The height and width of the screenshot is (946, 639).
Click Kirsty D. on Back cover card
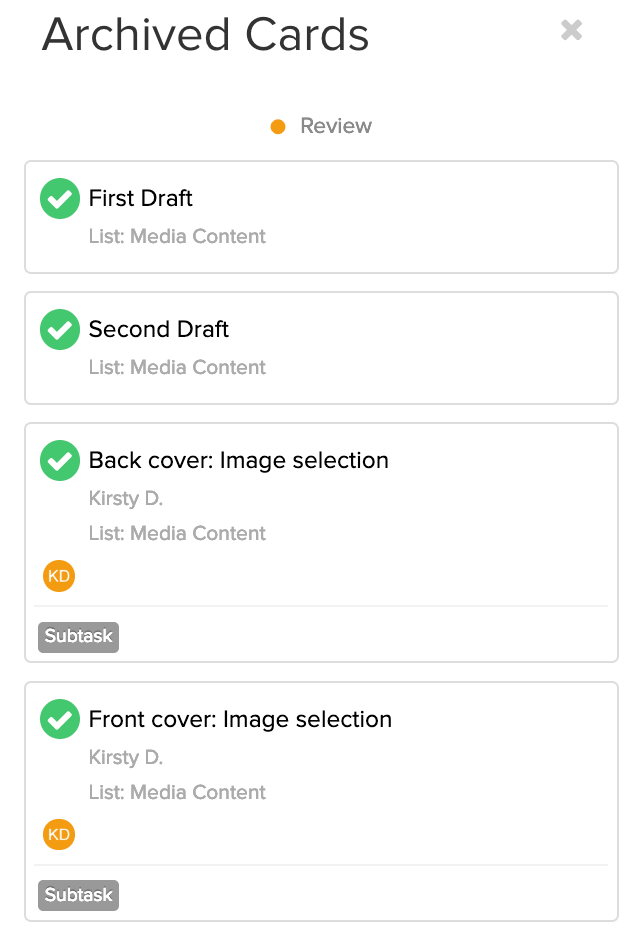(x=126, y=498)
